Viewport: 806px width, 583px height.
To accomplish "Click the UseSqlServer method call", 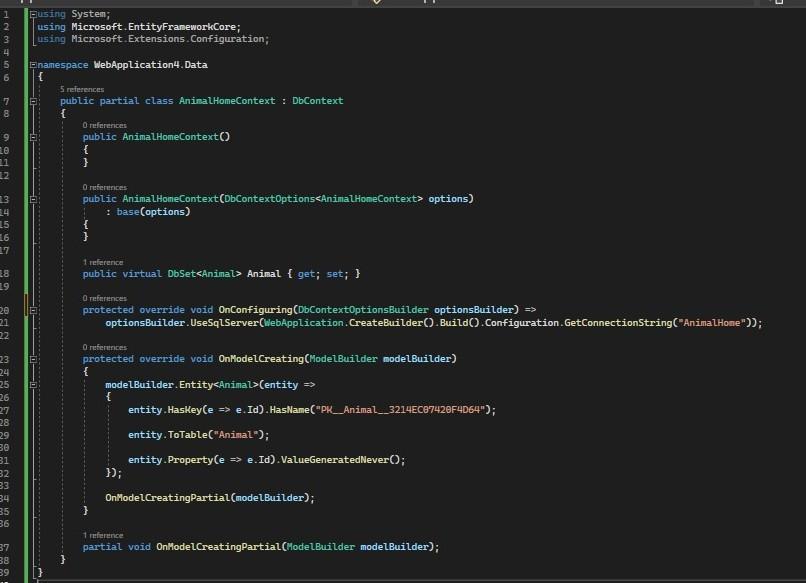I will [x=225, y=323].
